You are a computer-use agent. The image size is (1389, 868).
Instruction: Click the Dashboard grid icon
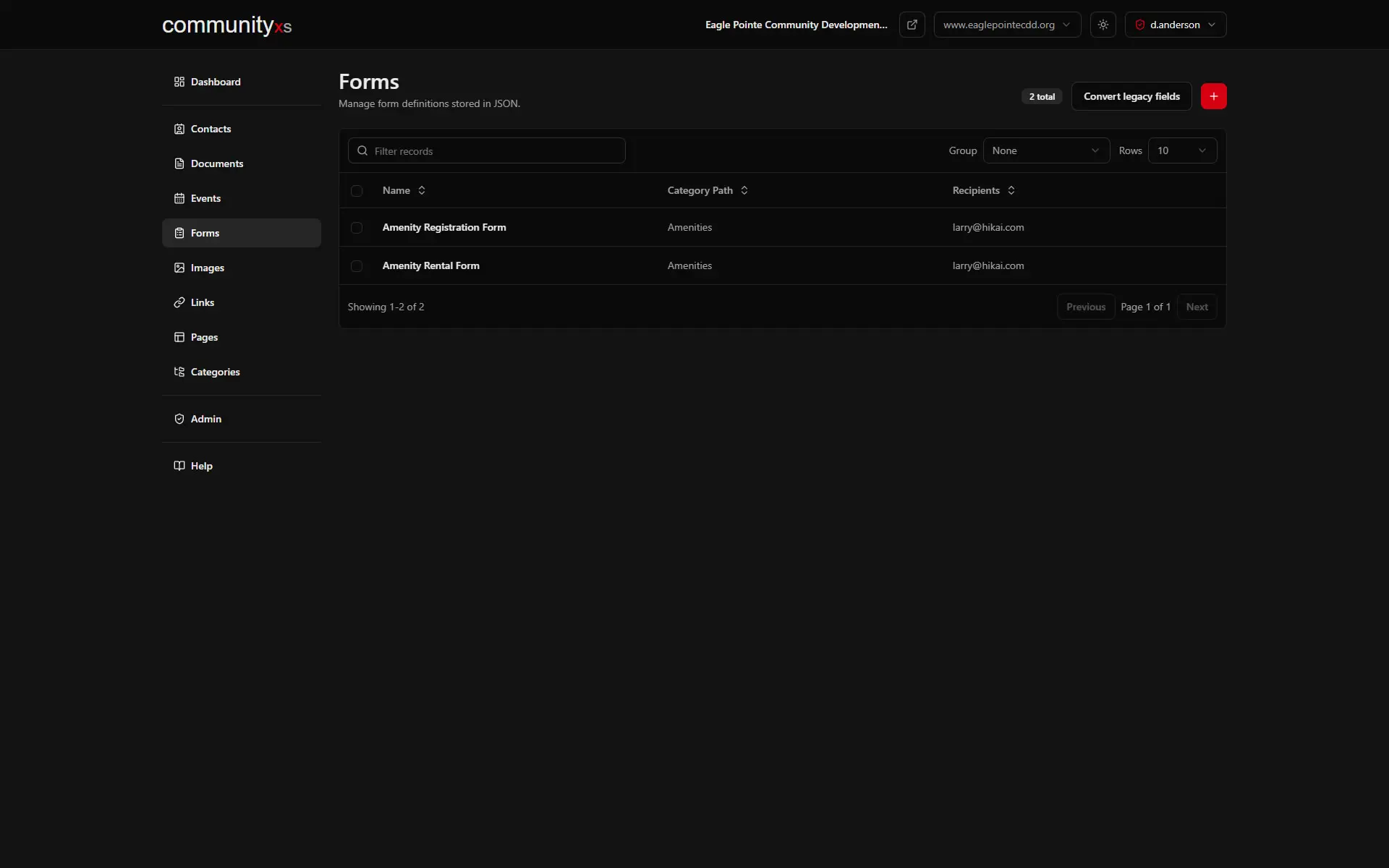click(179, 82)
